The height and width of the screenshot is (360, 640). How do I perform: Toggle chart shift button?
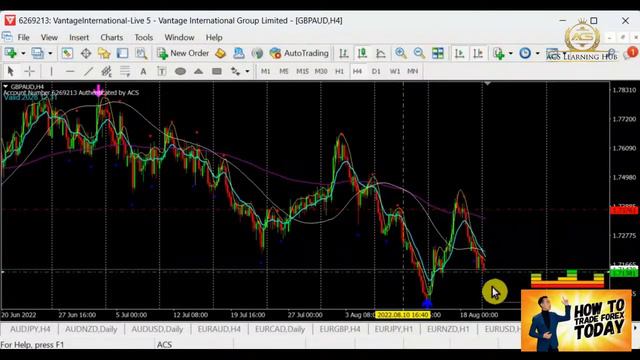tap(478, 53)
